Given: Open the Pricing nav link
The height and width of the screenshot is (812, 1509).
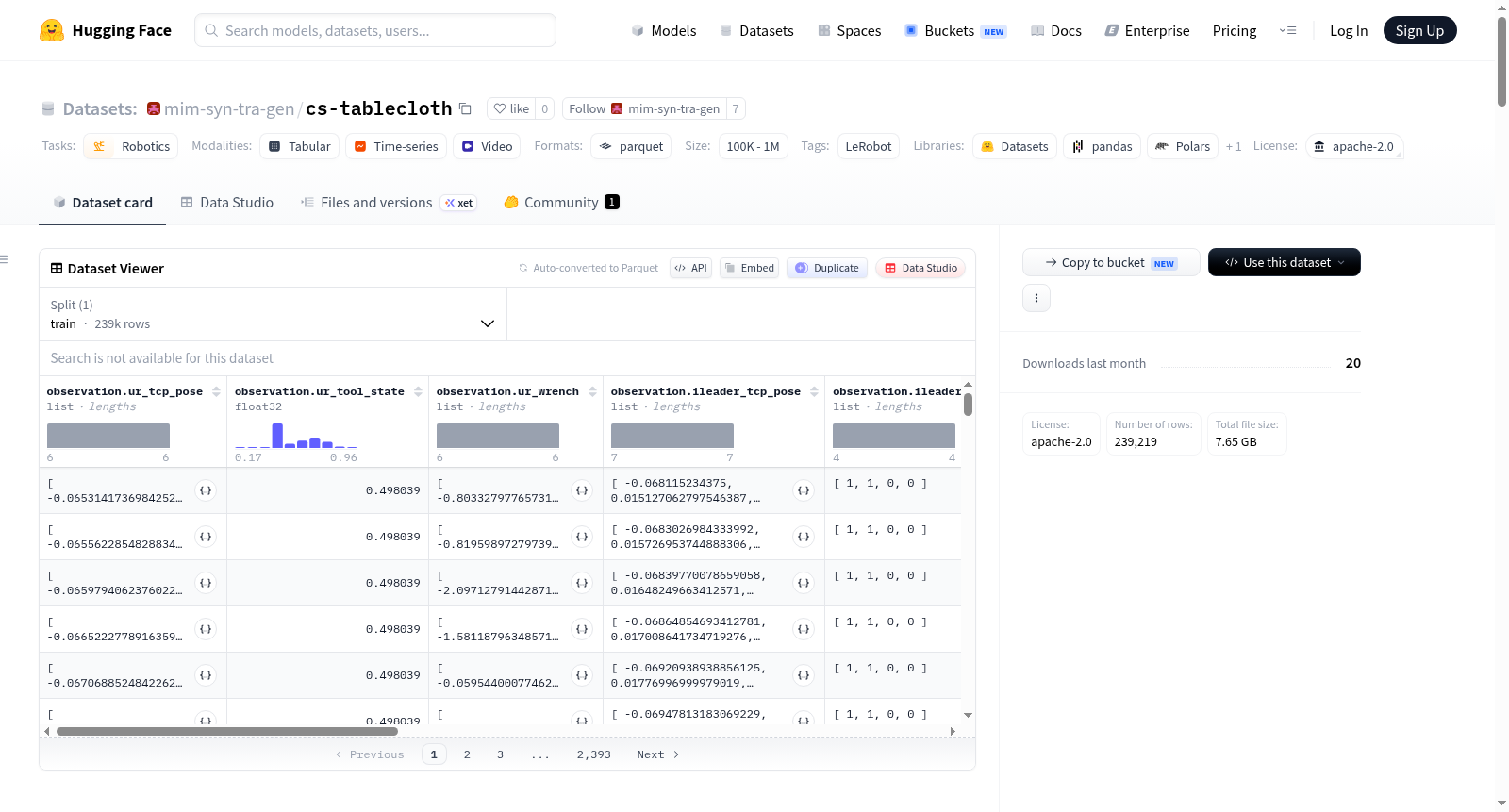Looking at the screenshot, I should [x=1235, y=31].
